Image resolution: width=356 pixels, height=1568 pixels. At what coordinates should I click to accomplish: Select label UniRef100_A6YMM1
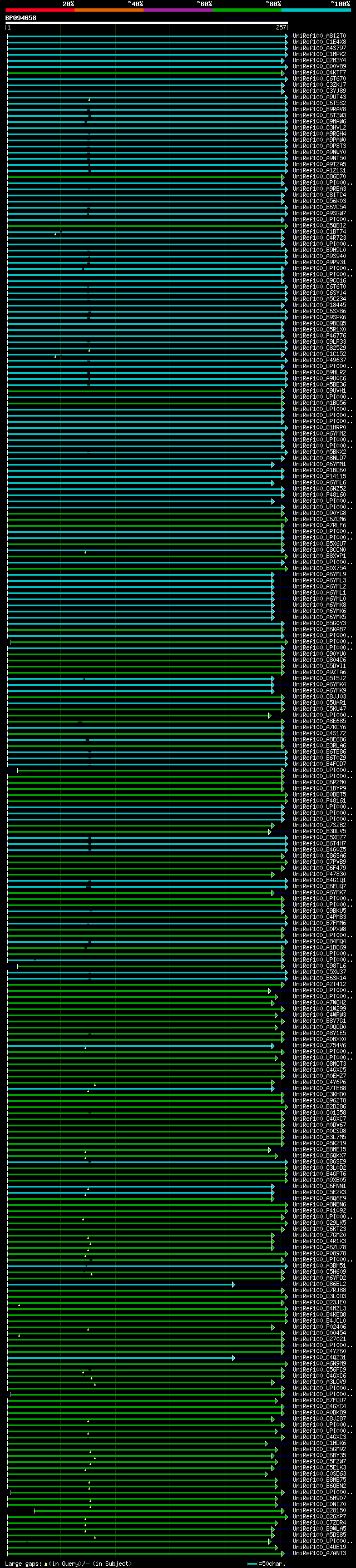point(319,464)
